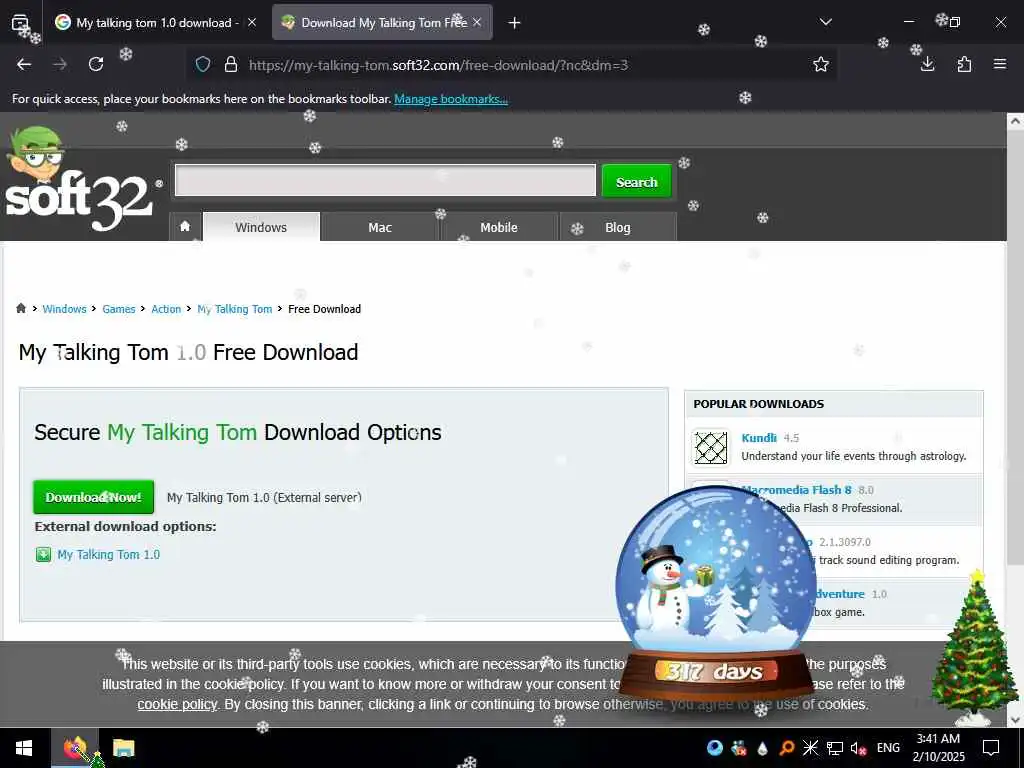1024x768 pixels.
Task: Open a new browser tab
Action: [x=515, y=23]
